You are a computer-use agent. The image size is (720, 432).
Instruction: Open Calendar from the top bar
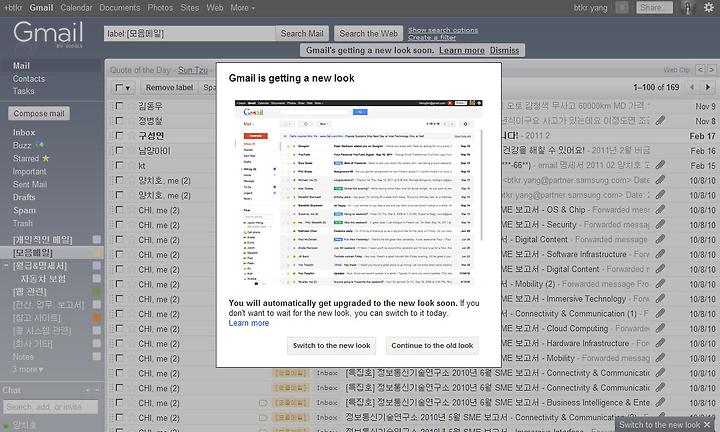[76, 8]
